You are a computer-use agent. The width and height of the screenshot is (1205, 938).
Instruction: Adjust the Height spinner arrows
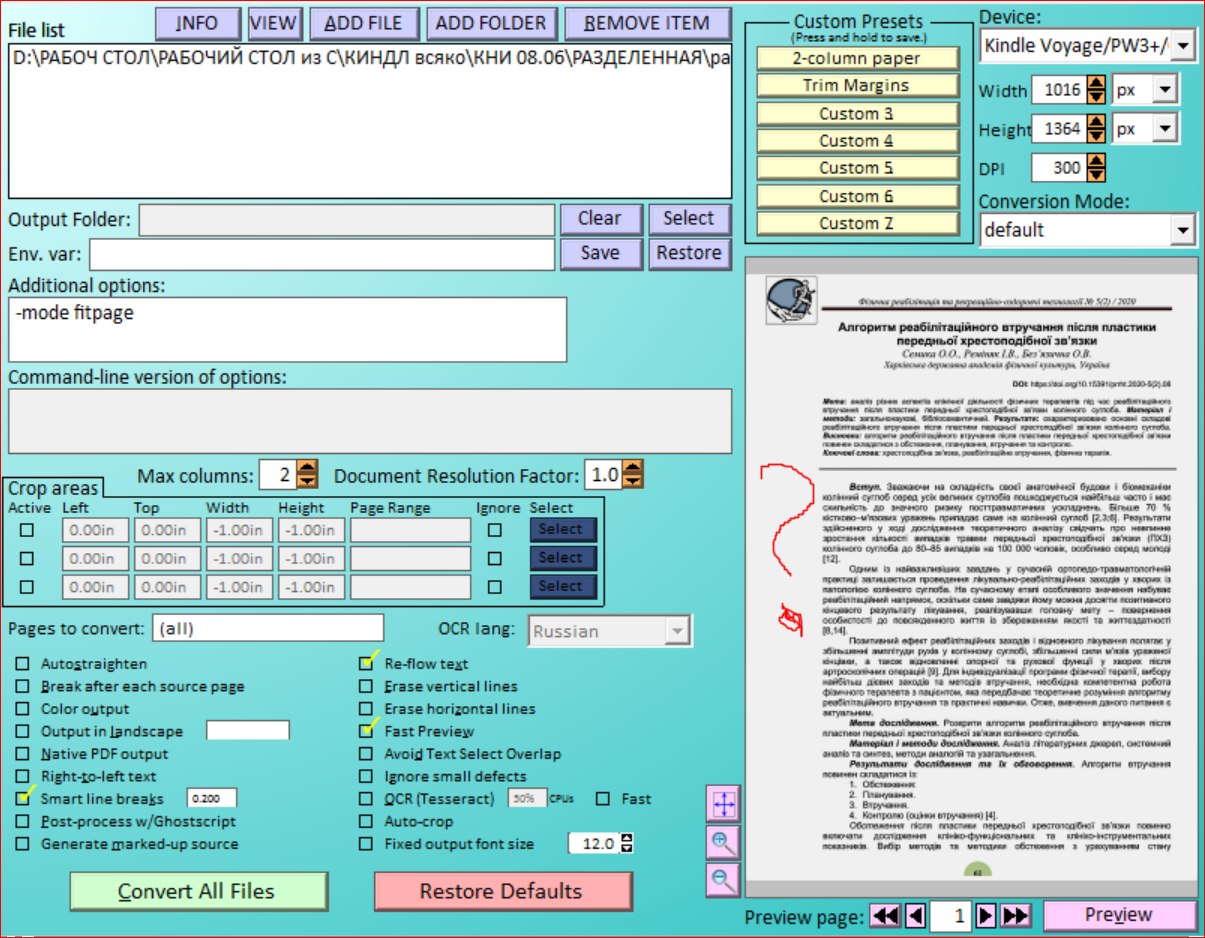click(x=1095, y=129)
